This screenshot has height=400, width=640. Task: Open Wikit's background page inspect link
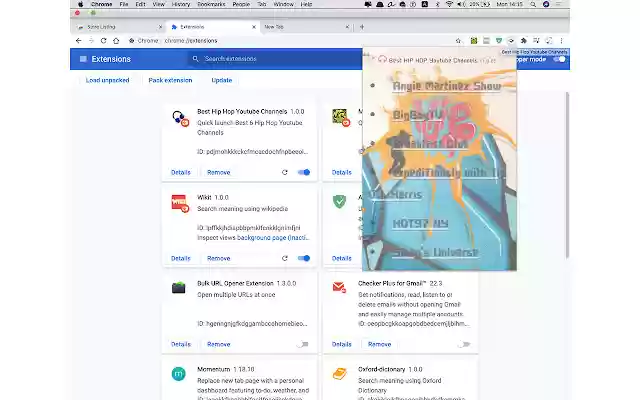tap(273, 238)
